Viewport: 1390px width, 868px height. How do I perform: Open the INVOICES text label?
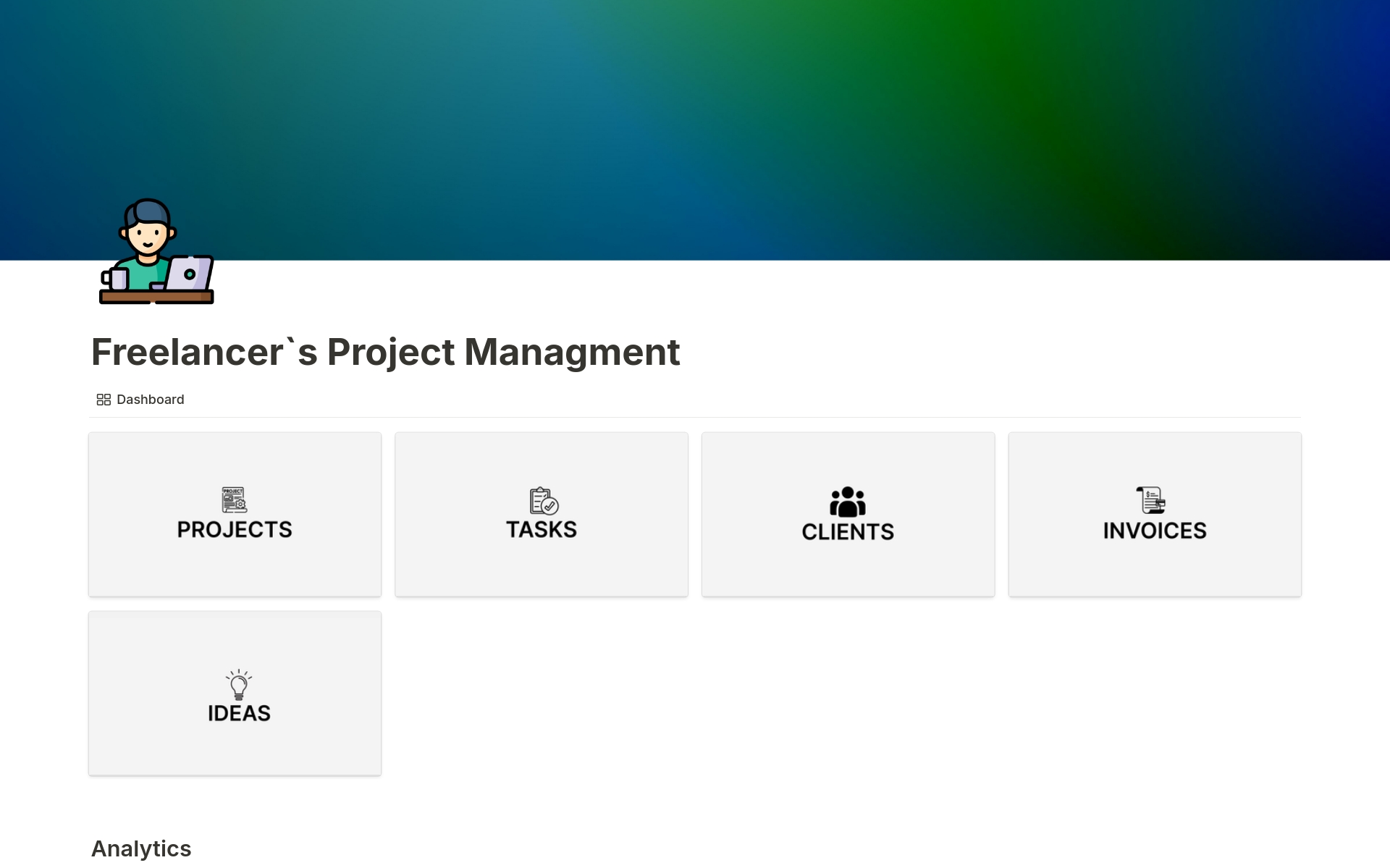pyautogui.click(x=1155, y=531)
